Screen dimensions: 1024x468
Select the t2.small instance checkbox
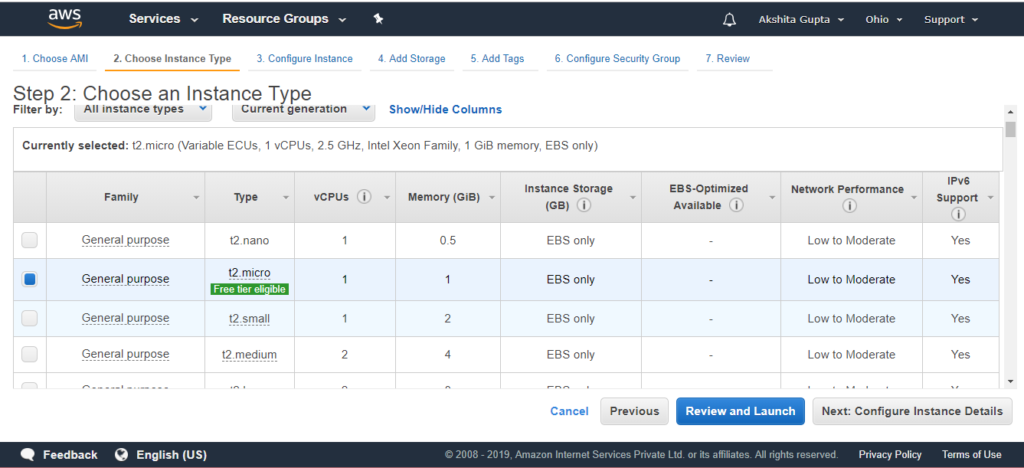[x=29, y=319]
